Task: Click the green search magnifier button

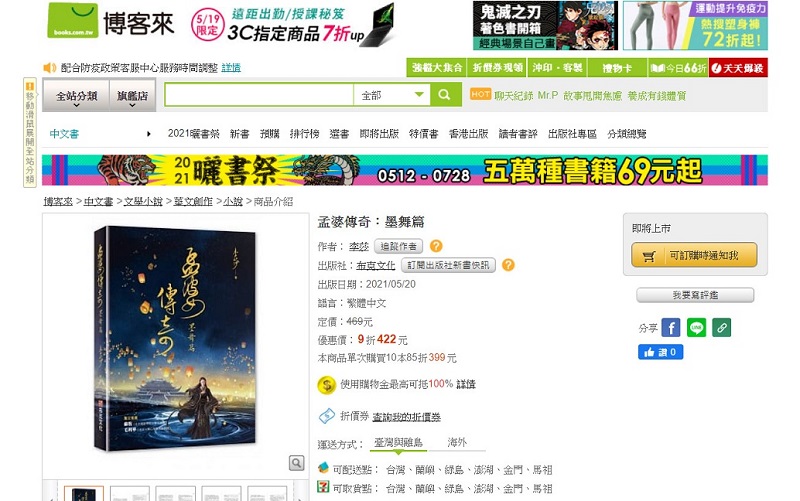Action: click(x=444, y=95)
